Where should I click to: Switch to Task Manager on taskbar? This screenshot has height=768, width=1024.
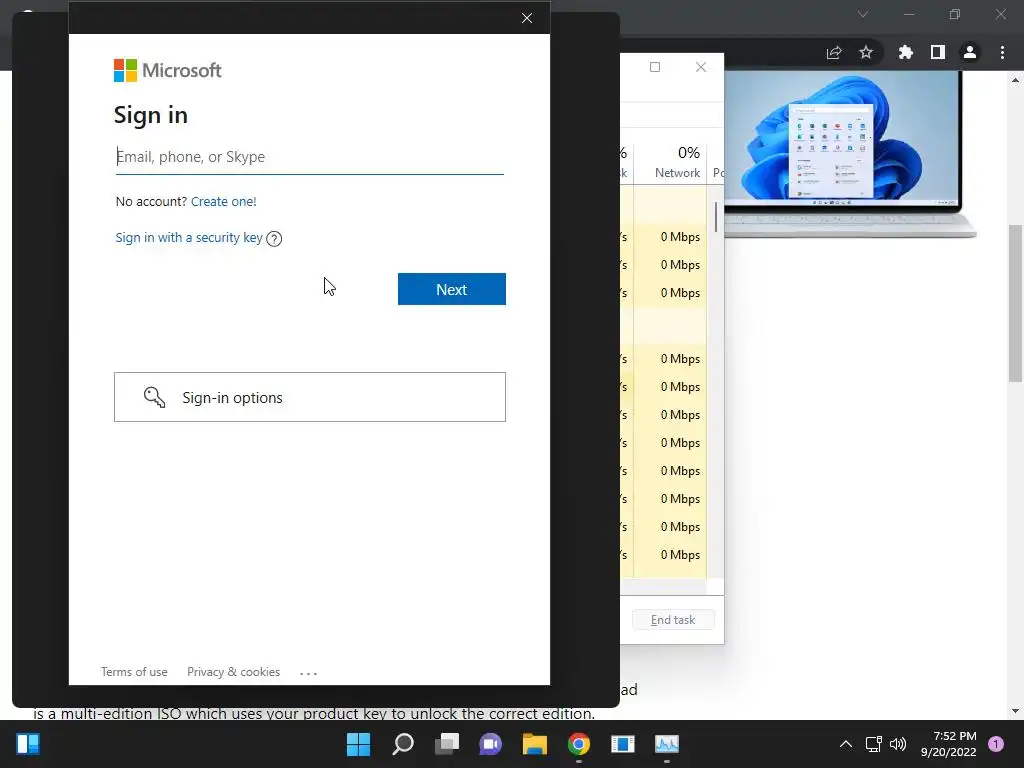(667, 744)
